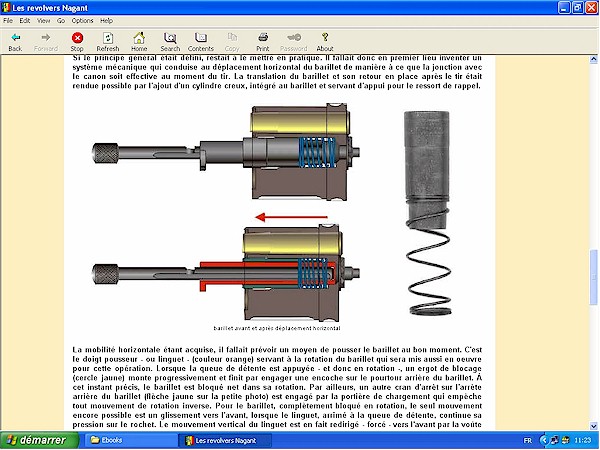Click the scrollbar up arrow

(x=593, y=59)
